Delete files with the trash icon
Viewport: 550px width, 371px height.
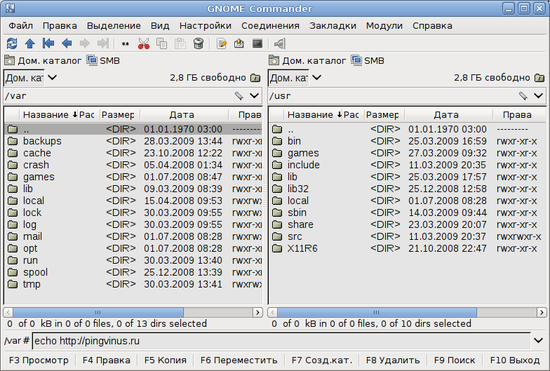pos(198,43)
